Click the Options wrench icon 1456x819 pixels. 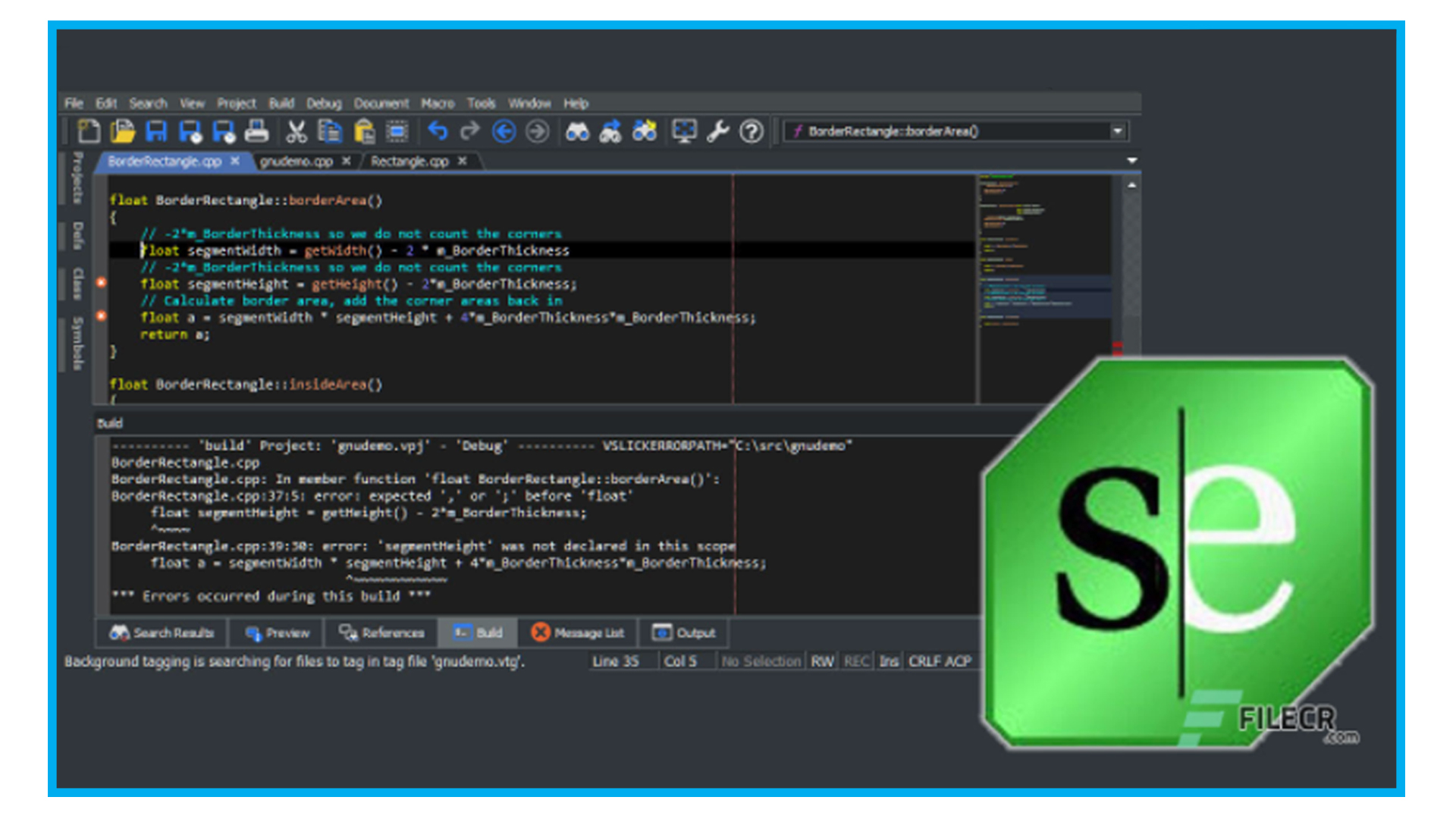(717, 132)
